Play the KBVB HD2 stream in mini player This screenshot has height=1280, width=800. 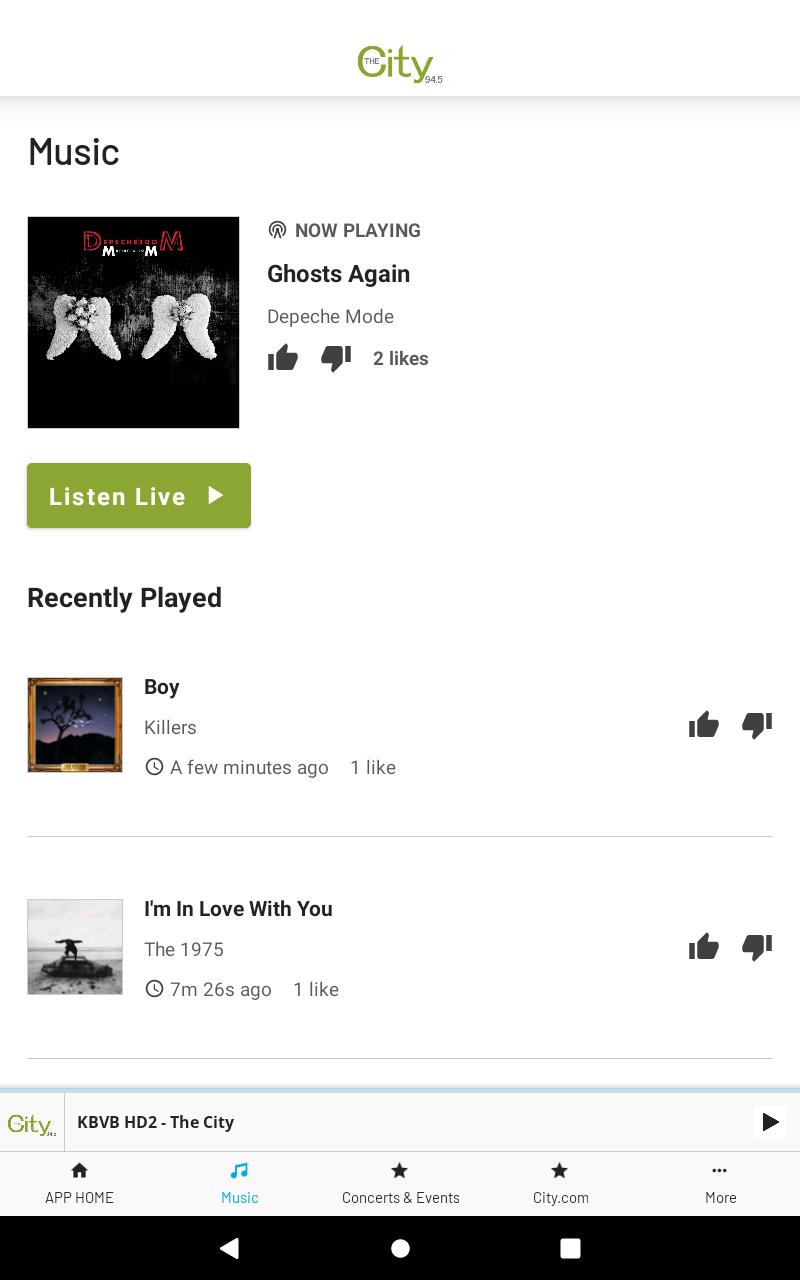(770, 1122)
